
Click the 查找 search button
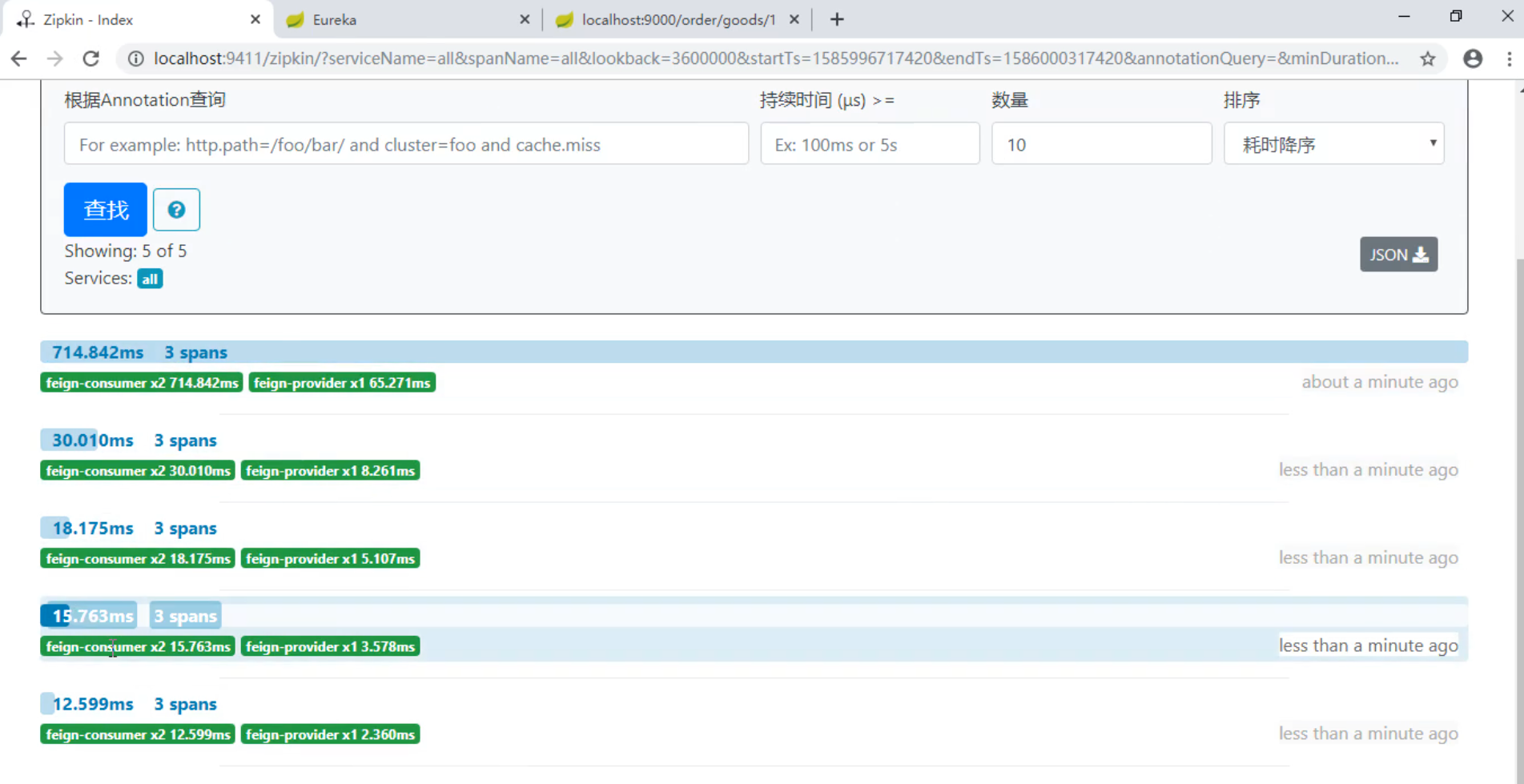tap(106, 210)
